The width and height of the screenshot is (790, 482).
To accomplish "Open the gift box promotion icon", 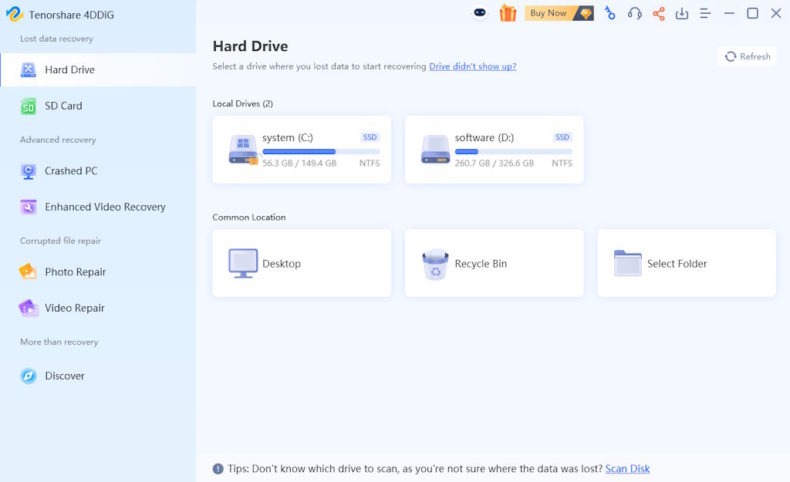I will point(507,13).
